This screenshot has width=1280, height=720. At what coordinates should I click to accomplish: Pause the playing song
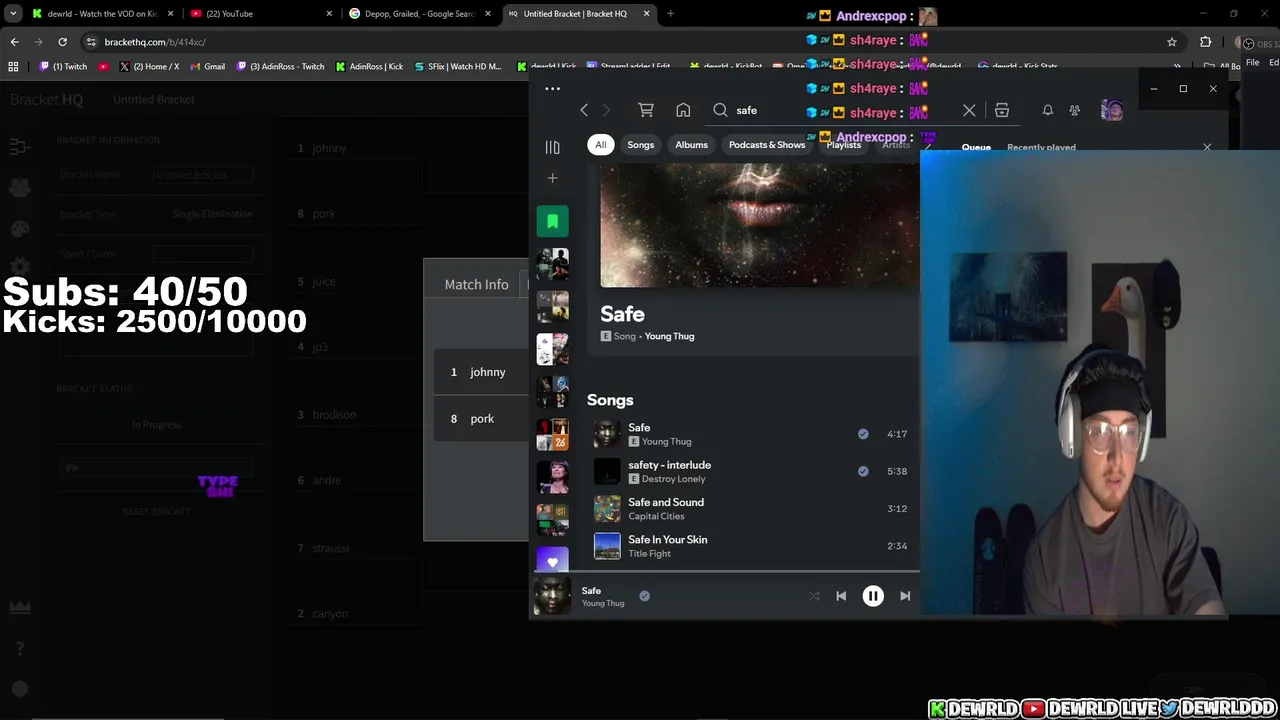coord(873,596)
